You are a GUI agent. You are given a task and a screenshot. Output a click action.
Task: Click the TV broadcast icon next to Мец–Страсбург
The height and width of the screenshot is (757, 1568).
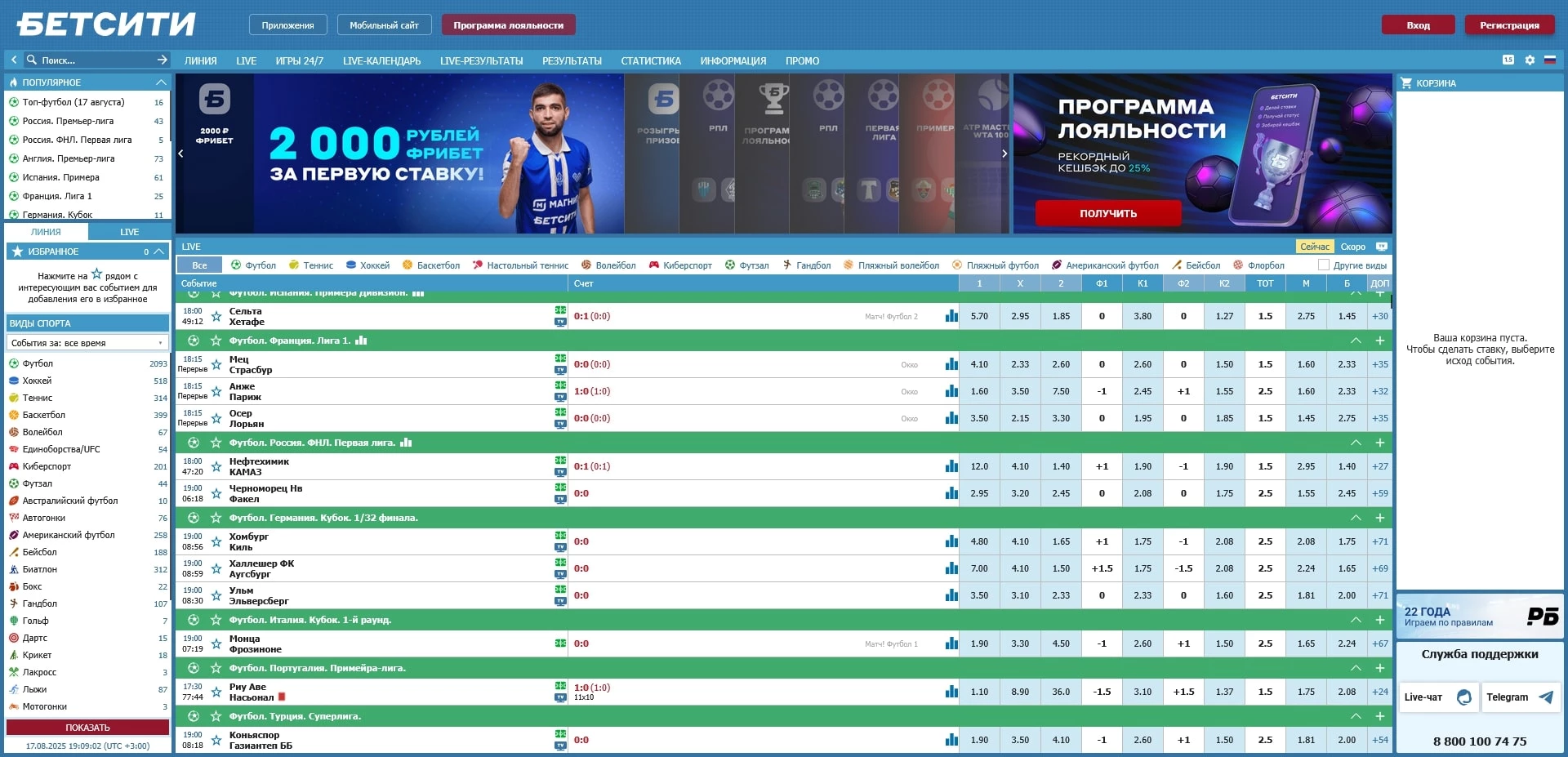(561, 370)
